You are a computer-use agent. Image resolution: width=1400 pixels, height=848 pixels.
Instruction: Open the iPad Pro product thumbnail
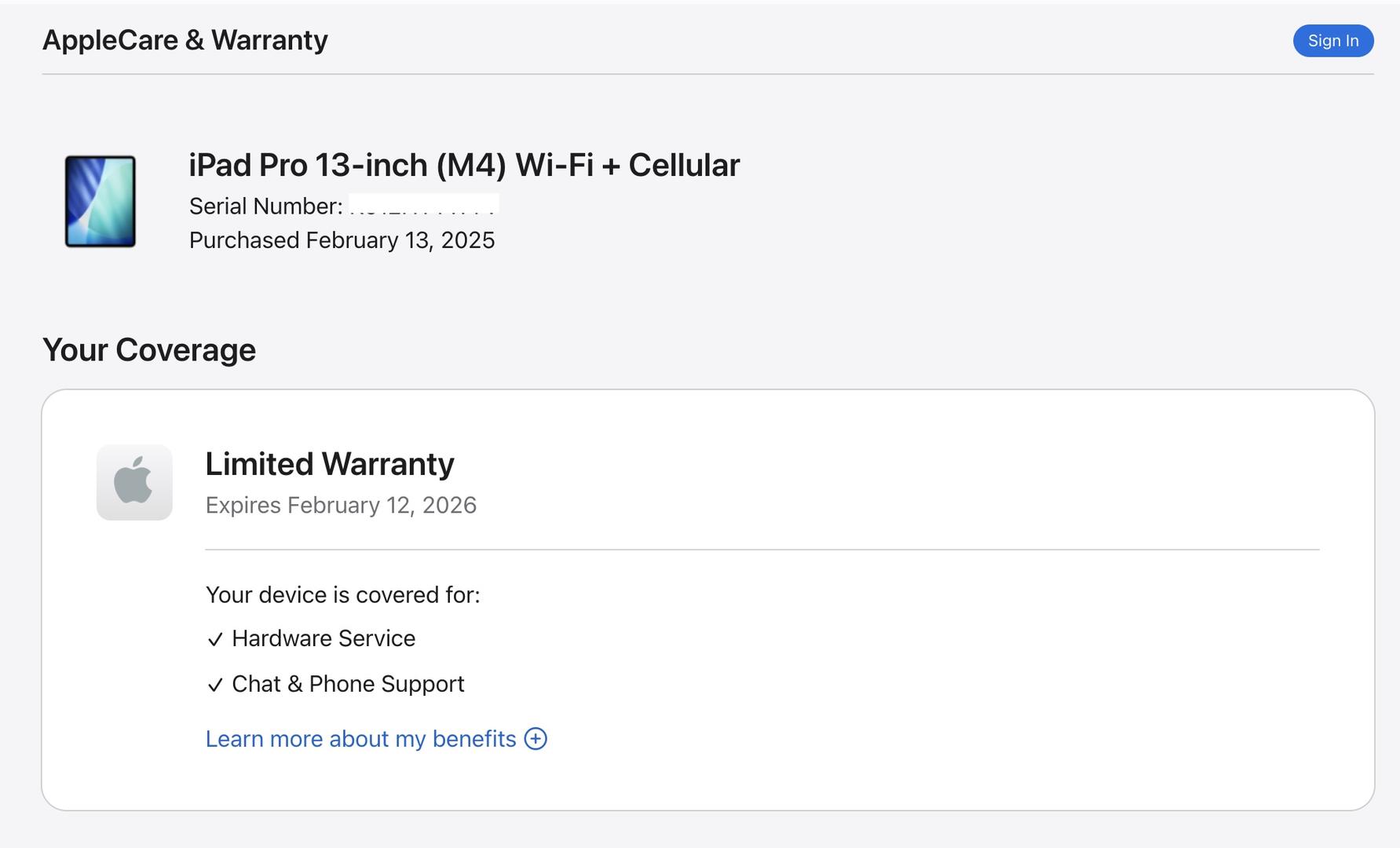[x=101, y=202]
